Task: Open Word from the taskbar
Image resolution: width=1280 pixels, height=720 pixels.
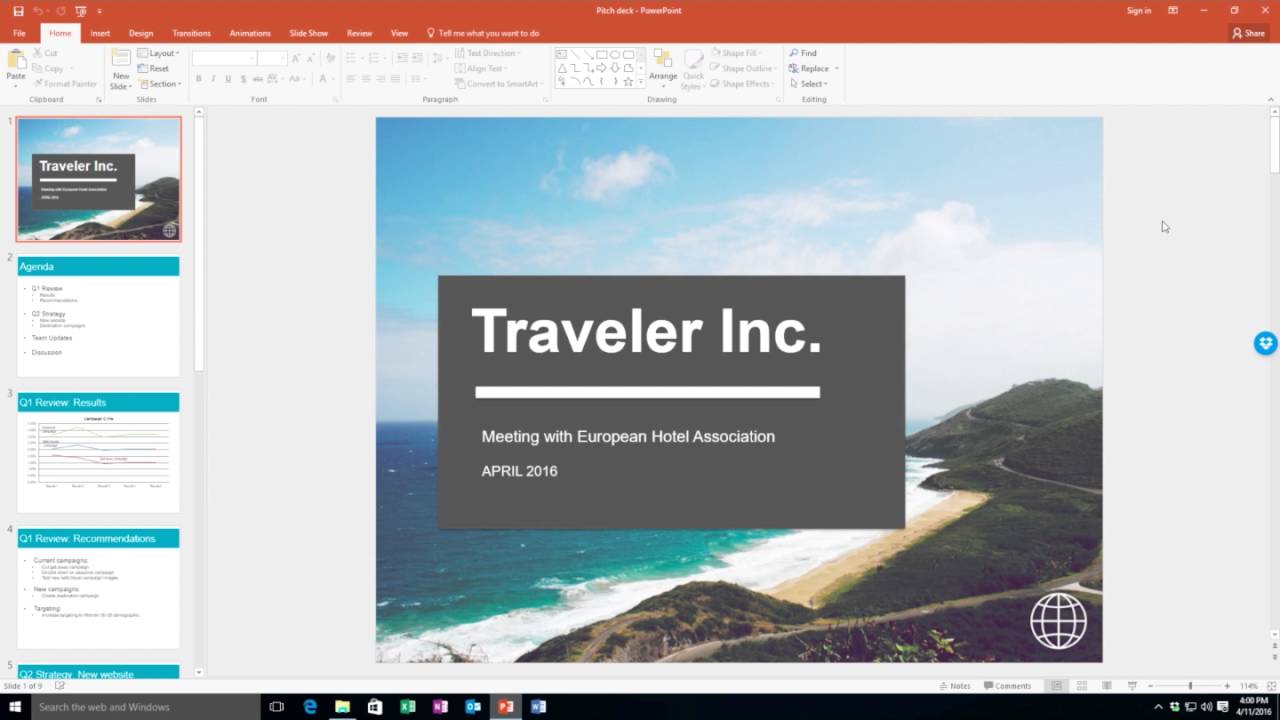Action: (539, 707)
